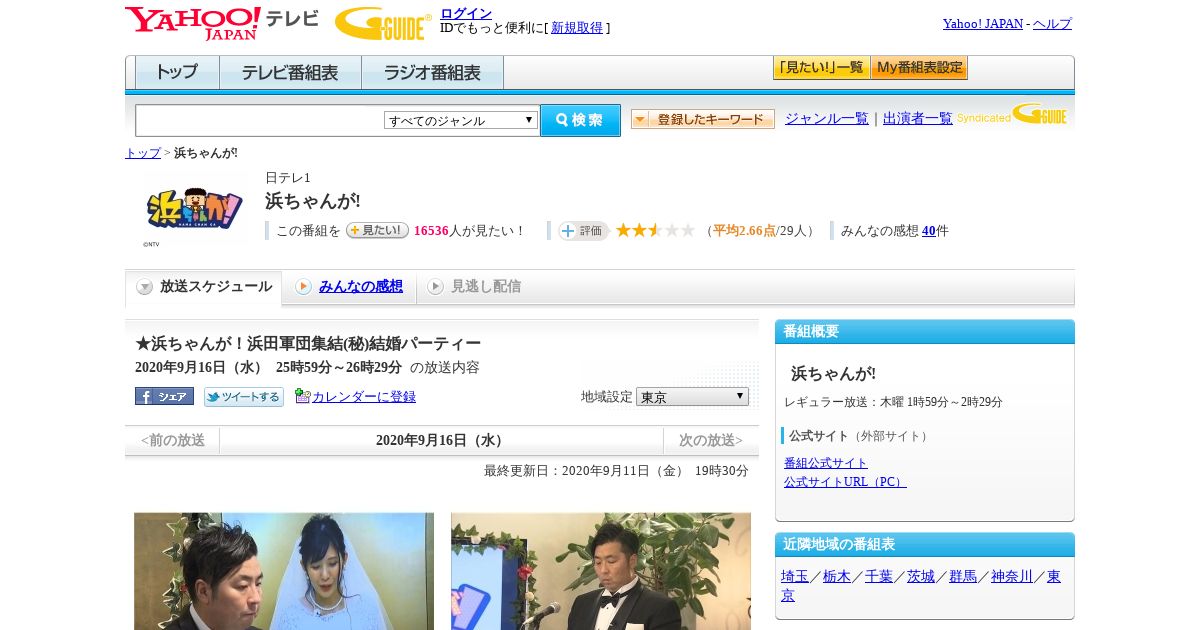This screenshot has height=630, width=1200.
Task: Open the ラジオ番組表 tab
Action: [x=432, y=72]
